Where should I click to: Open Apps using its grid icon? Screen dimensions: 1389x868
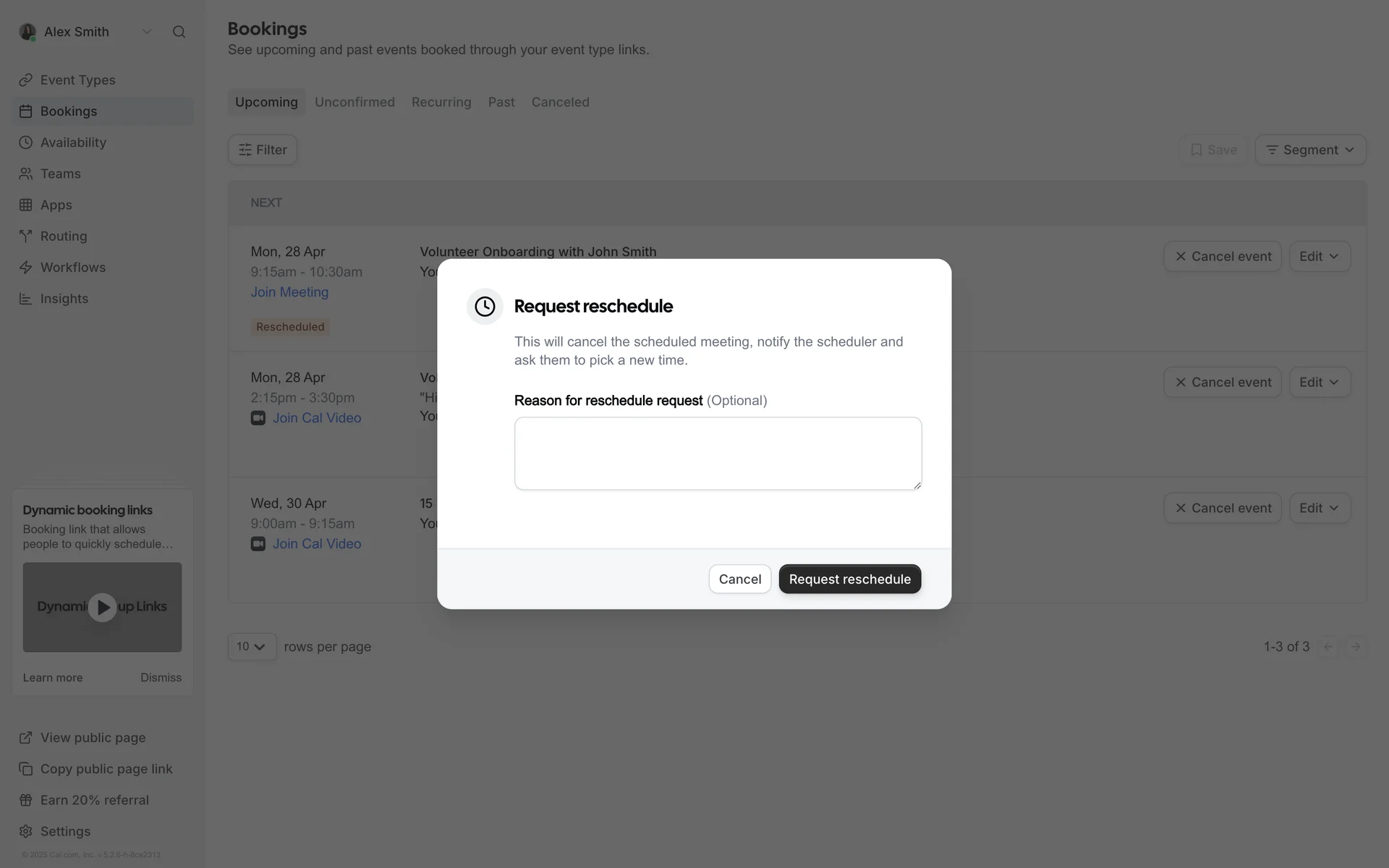click(x=26, y=205)
